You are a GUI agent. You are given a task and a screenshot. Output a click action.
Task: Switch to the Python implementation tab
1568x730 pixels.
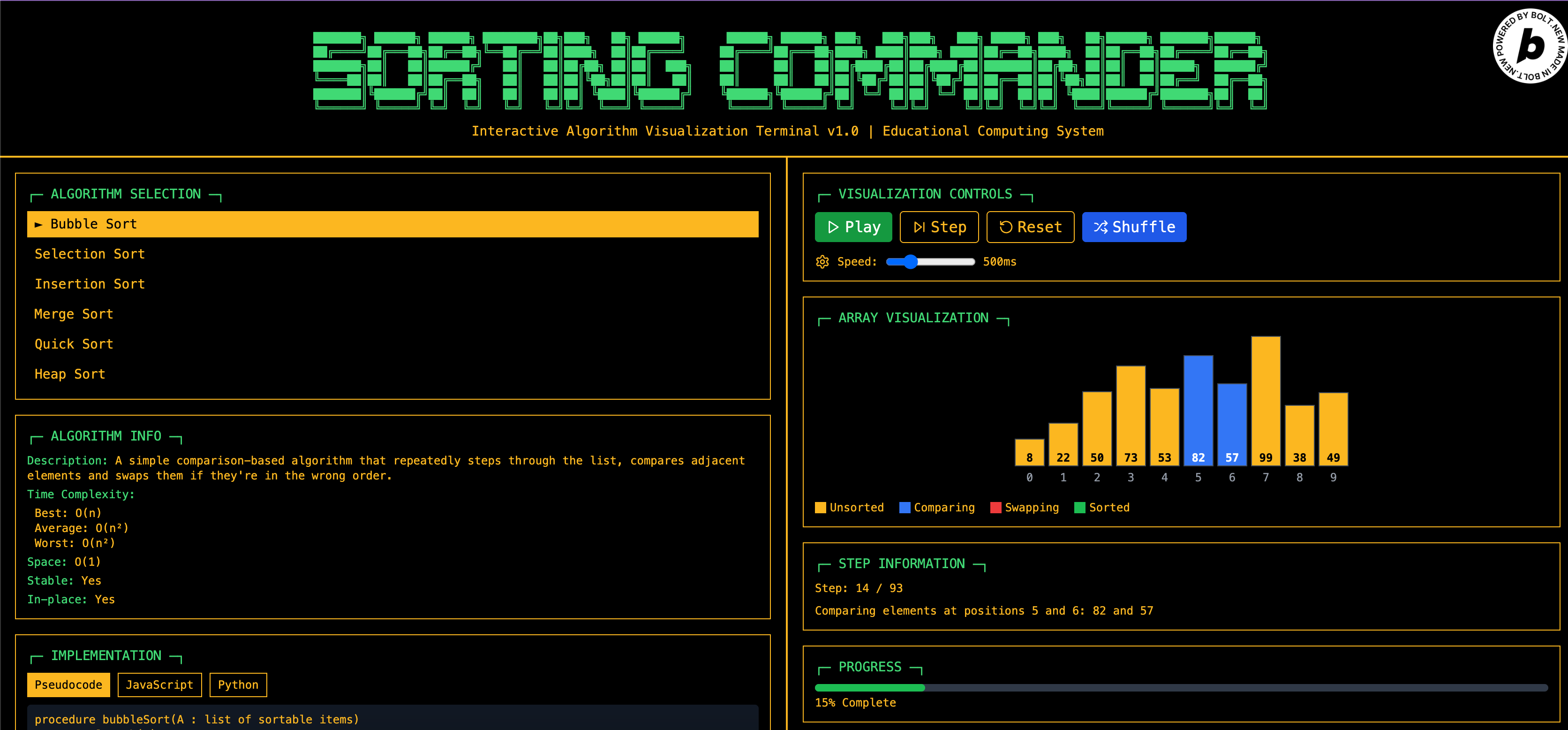(238, 685)
